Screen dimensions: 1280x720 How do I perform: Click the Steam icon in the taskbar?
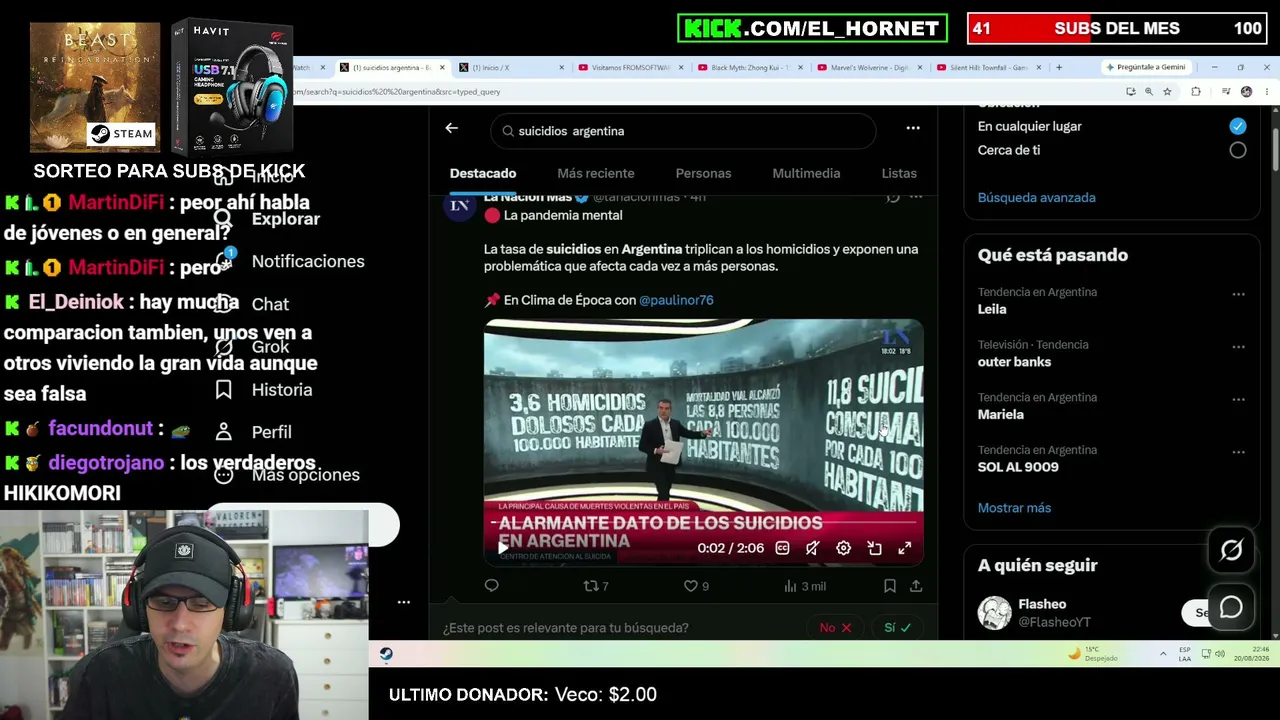386,654
